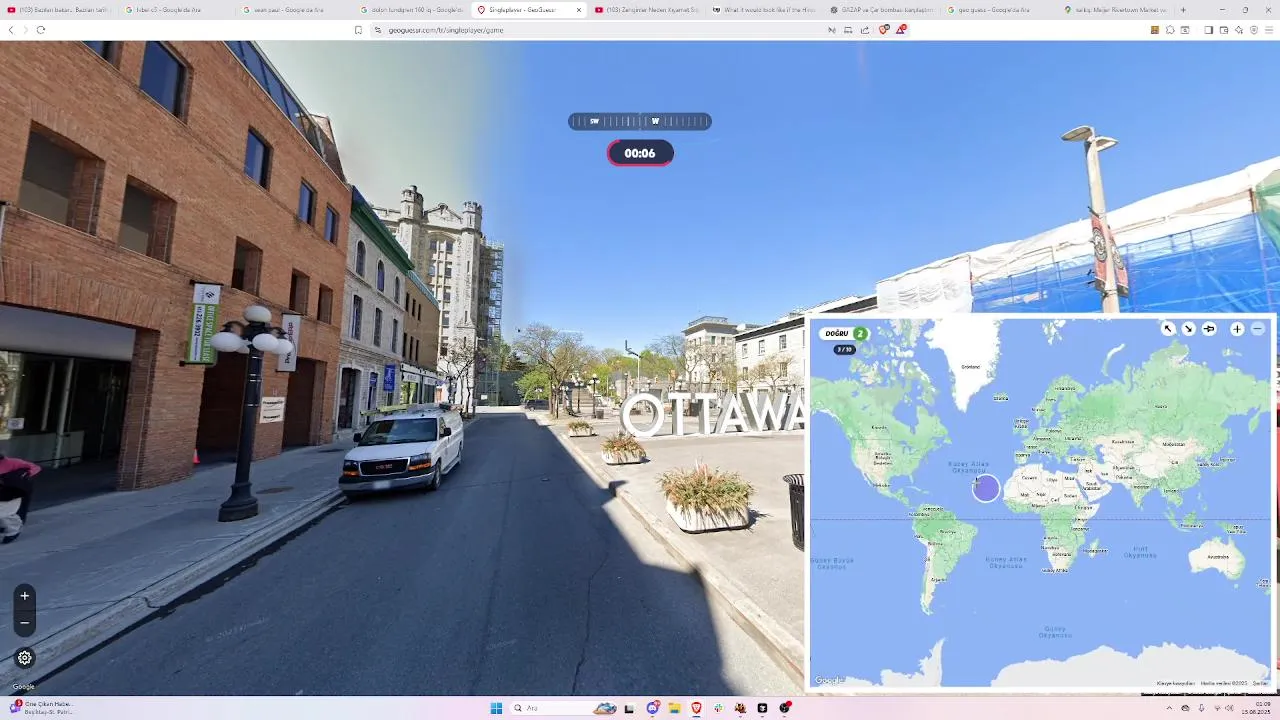Pin the guess map open
This screenshot has width=1280, height=720.
click(1209, 329)
